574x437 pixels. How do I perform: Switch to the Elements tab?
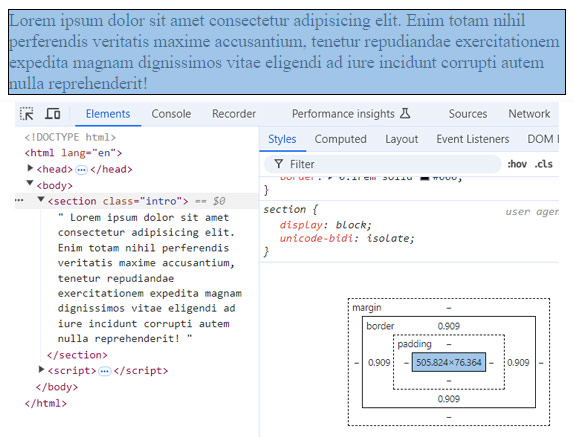click(108, 114)
